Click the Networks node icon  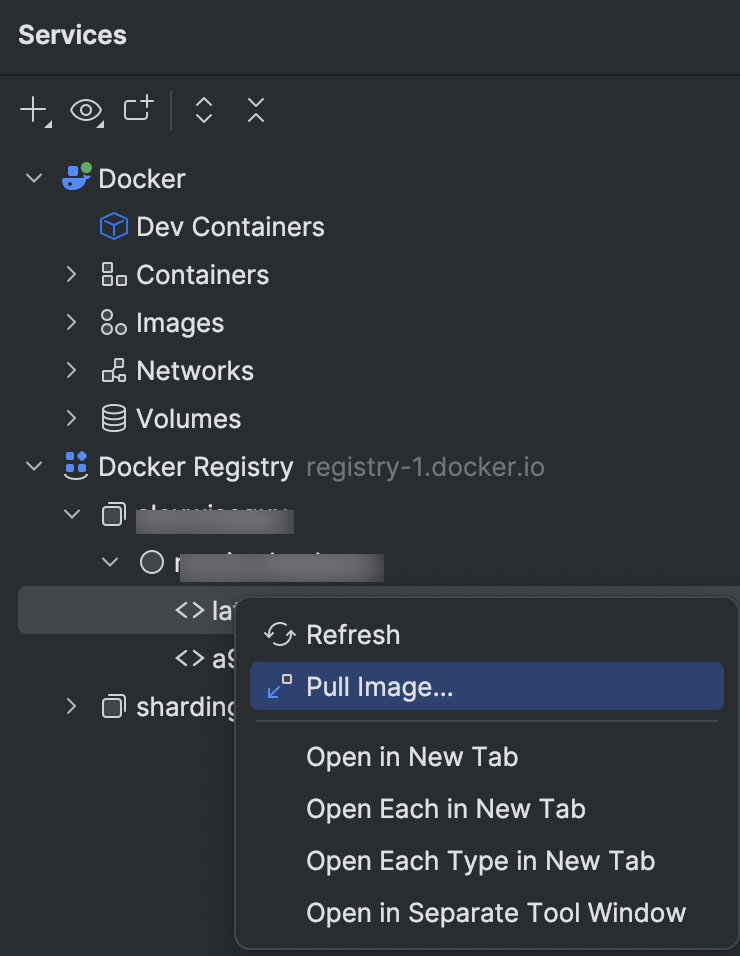coord(112,370)
